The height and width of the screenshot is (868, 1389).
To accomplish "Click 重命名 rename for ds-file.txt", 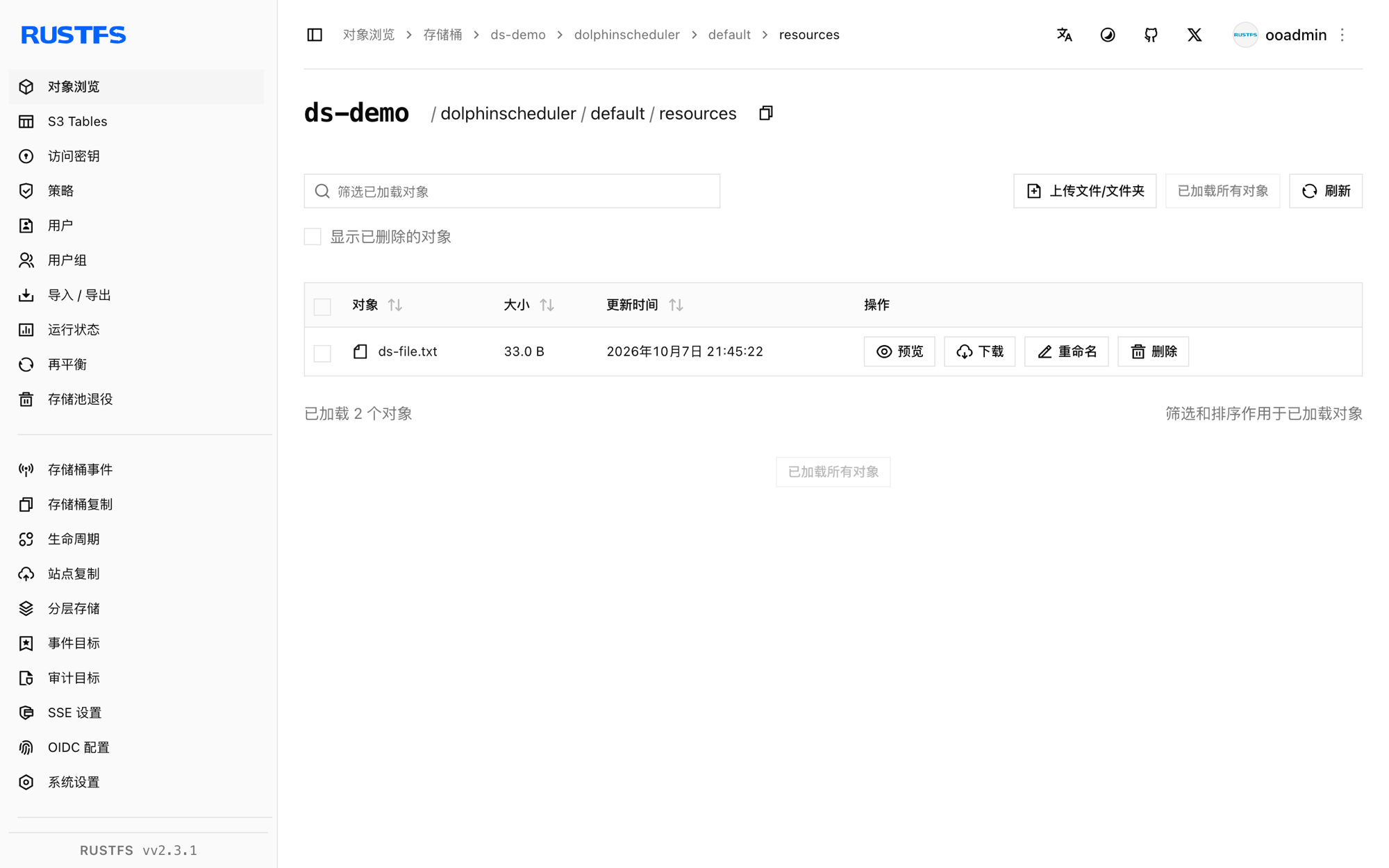I will tap(1067, 351).
